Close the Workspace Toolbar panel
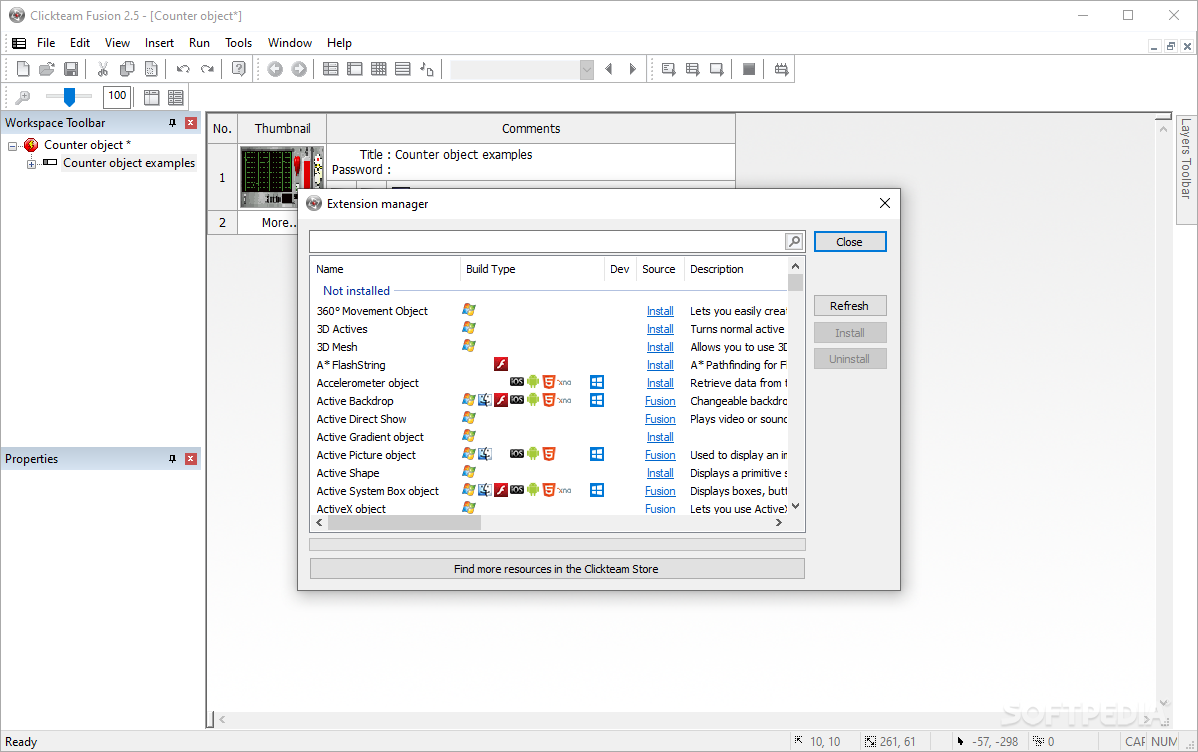Screen dimensions: 1198x752 click(x=191, y=123)
